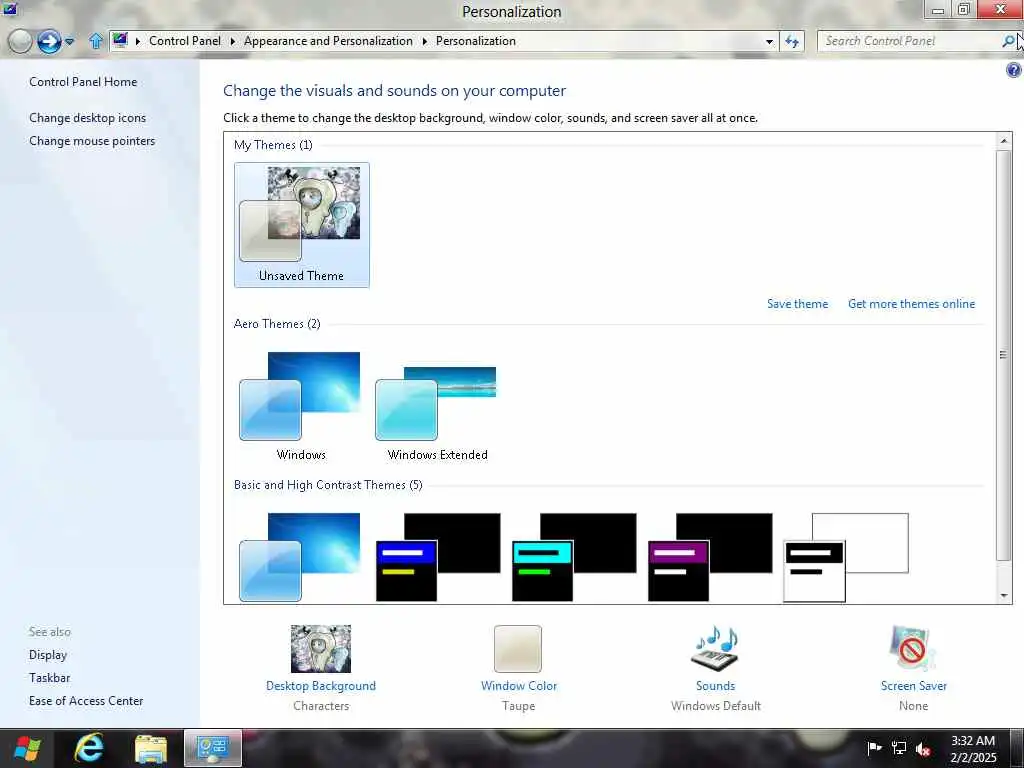
Task: Click the Up one level arrow
Action: tap(95, 41)
